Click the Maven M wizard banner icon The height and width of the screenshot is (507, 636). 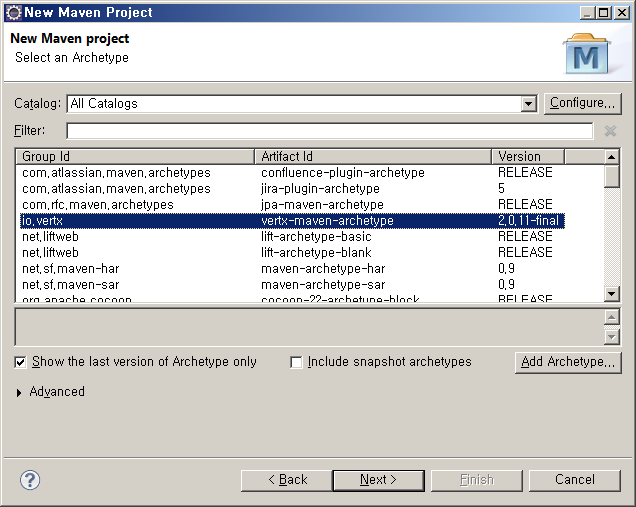587,54
